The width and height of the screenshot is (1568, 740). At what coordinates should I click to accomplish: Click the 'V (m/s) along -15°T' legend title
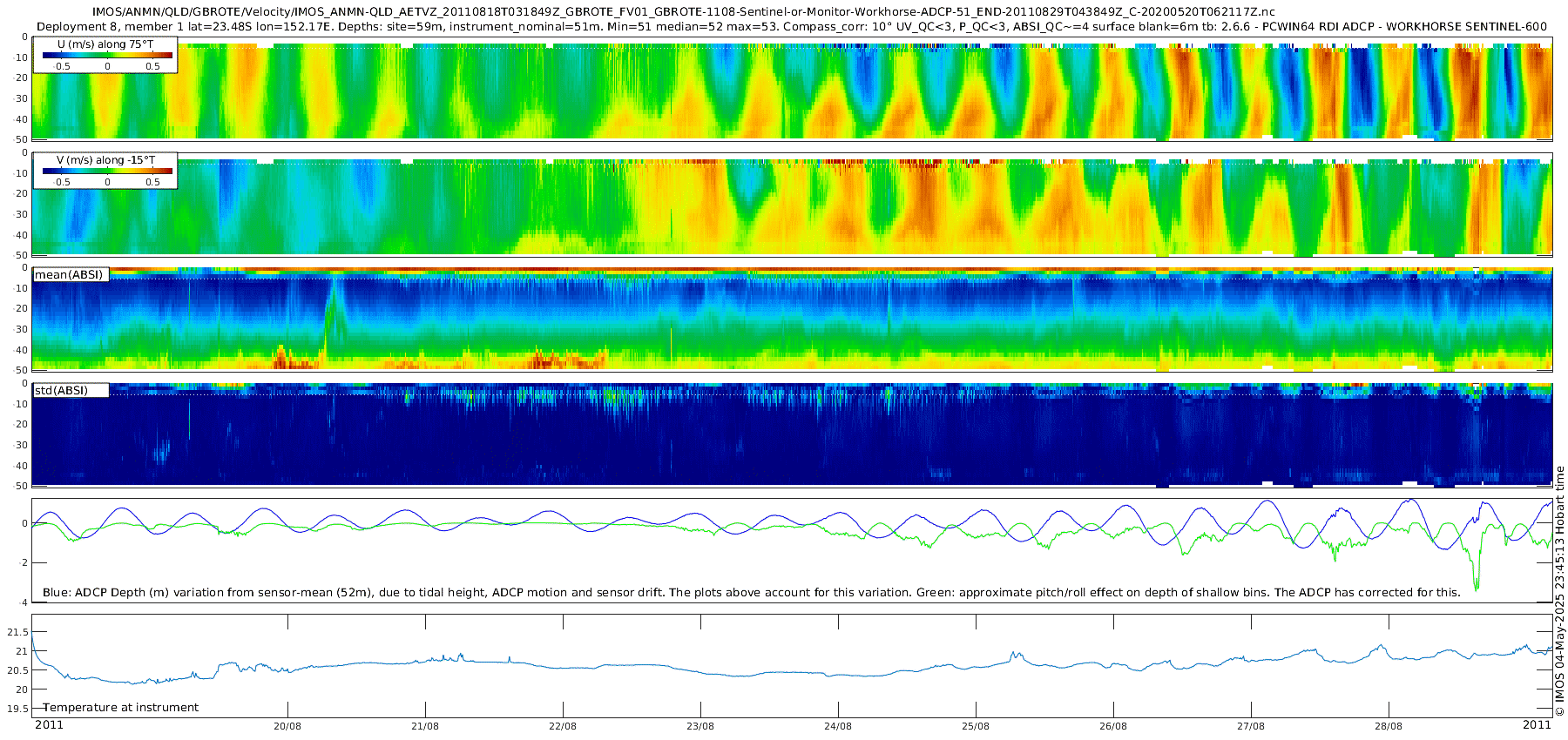tap(105, 160)
